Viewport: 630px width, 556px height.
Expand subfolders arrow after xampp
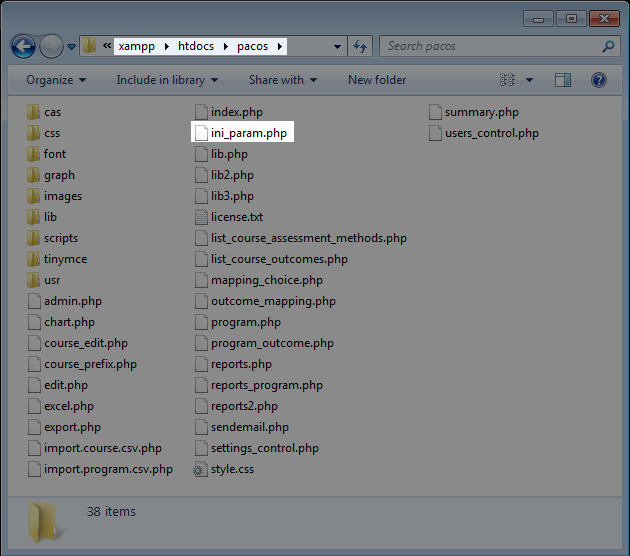pos(167,47)
